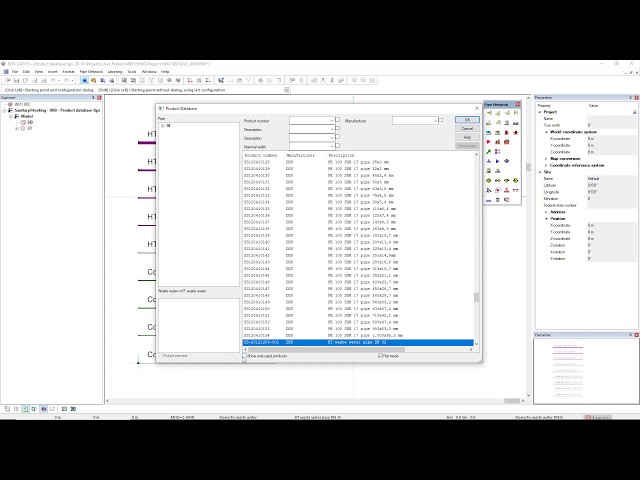Open the Nominal width dropdown
This screenshot has height=480, width=640.
pyautogui.click(x=332, y=146)
